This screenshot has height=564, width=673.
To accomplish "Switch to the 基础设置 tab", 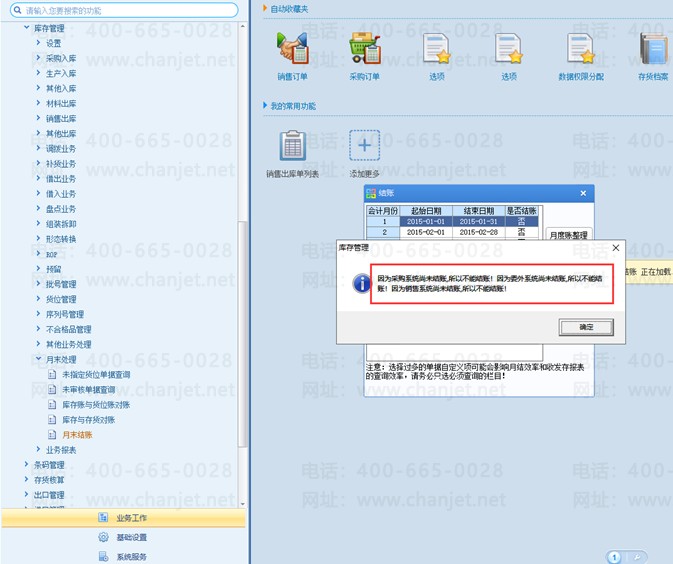I will point(124,537).
